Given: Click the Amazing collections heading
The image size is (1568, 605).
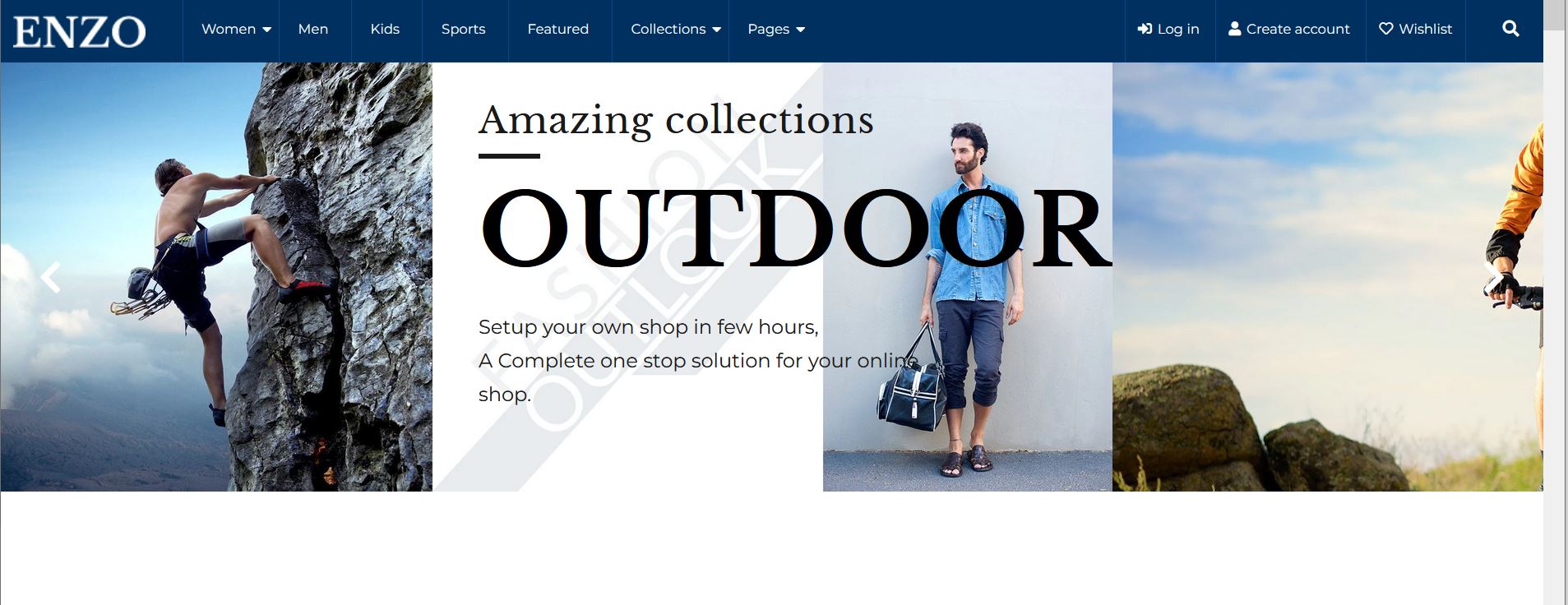Looking at the screenshot, I should pyautogui.click(x=675, y=120).
